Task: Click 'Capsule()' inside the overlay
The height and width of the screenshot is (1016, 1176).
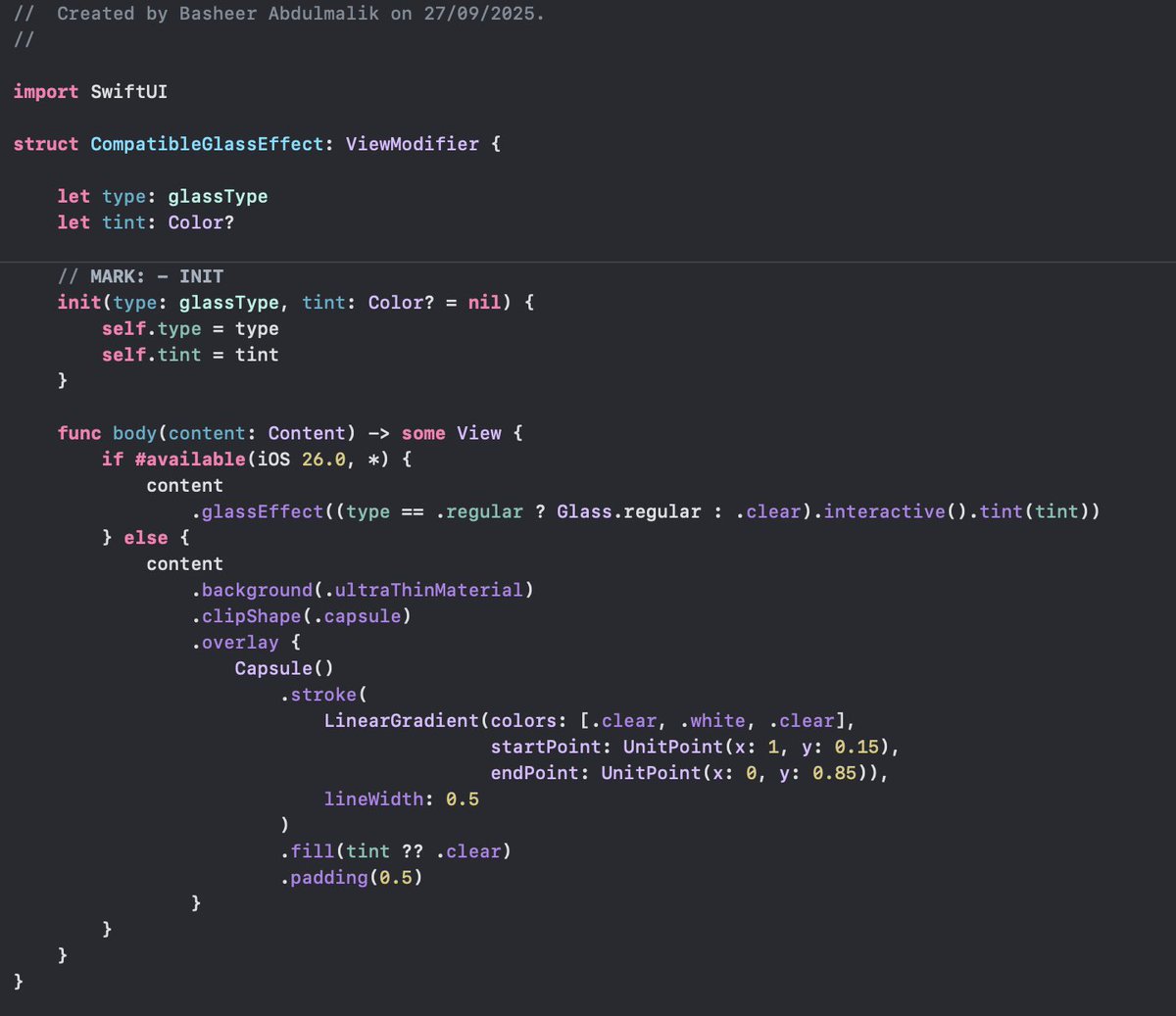Action: 284,668
